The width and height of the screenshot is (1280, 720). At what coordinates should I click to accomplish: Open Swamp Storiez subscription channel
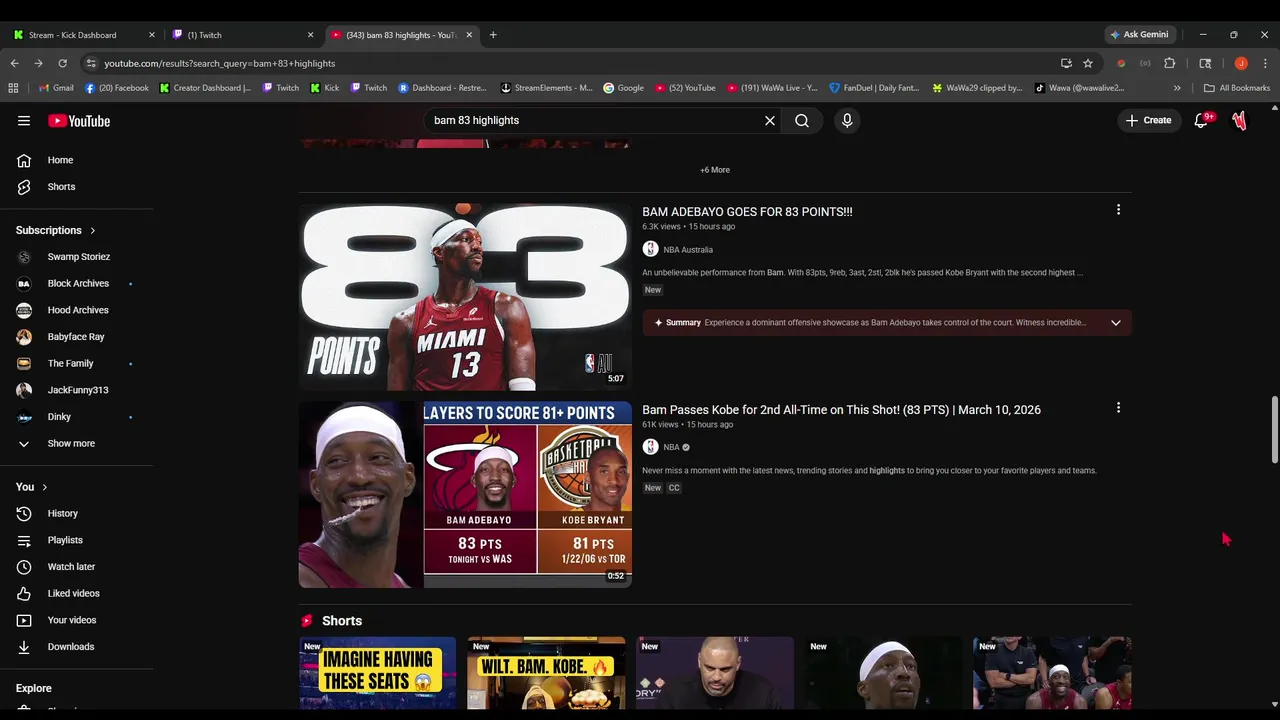pyautogui.click(x=77, y=257)
